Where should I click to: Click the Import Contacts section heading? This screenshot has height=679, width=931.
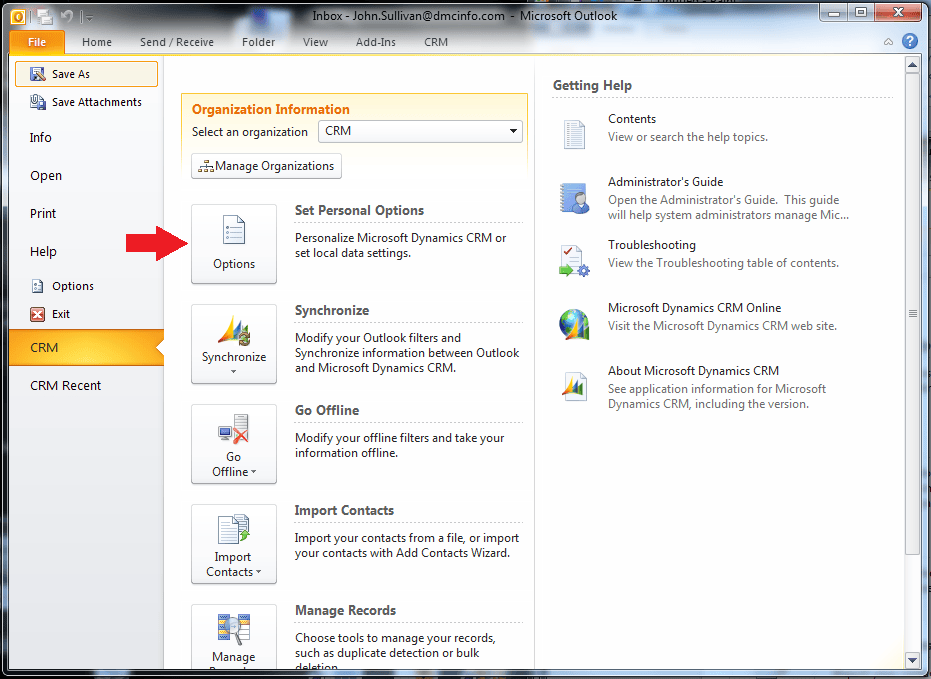344,510
